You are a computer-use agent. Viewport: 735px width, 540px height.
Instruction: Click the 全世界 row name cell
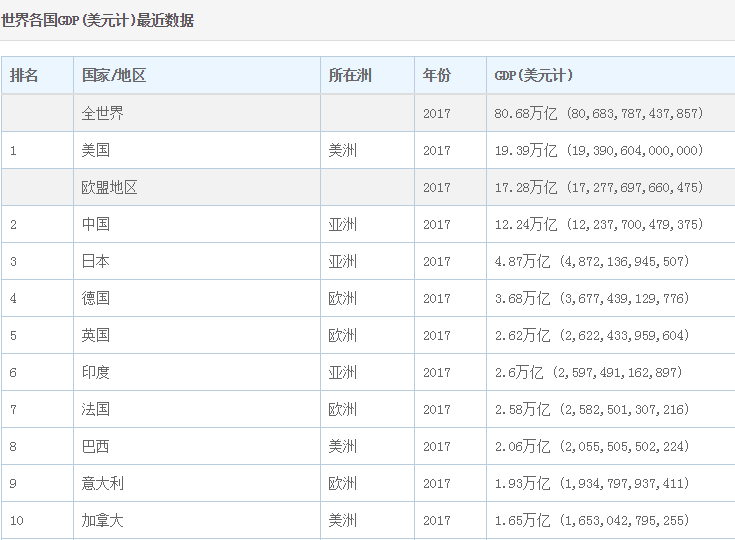[102, 113]
